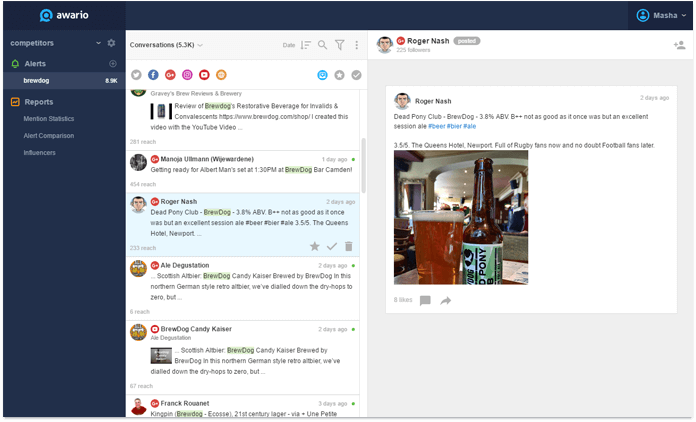The image size is (696, 422).
Task: Go to Mention Statistics report
Action: coord(49,119)
